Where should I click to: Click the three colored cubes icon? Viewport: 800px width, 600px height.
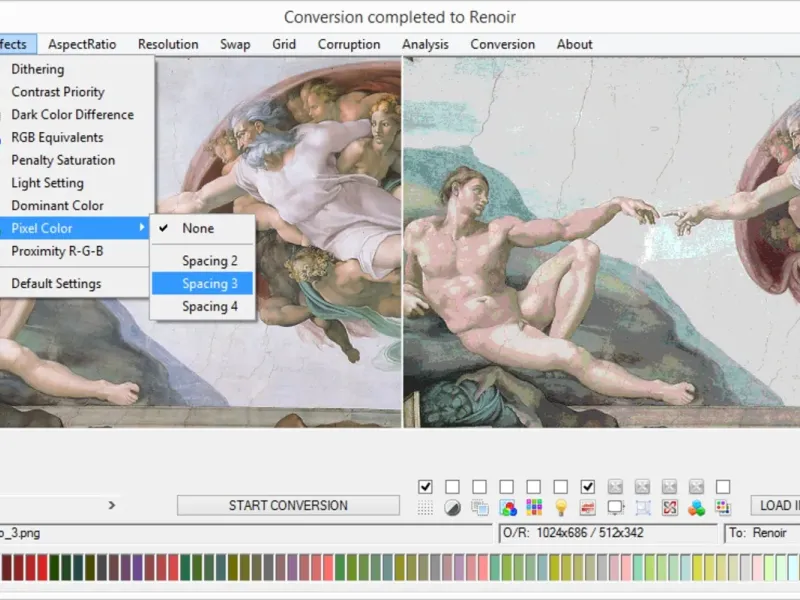pos(697,508)
